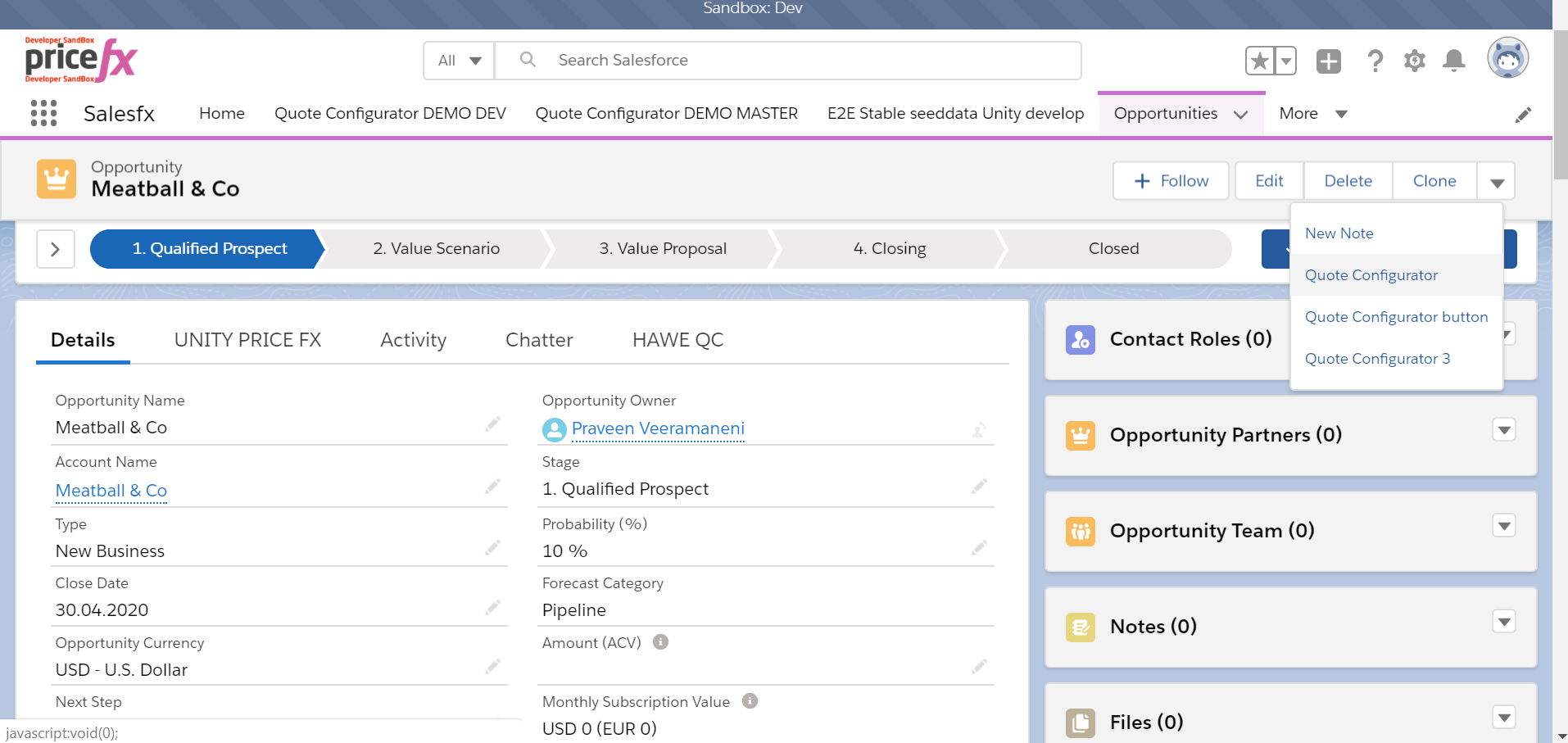
Task: Click the Amount (ACV) info icon
Action: click(x=660, y=642)
